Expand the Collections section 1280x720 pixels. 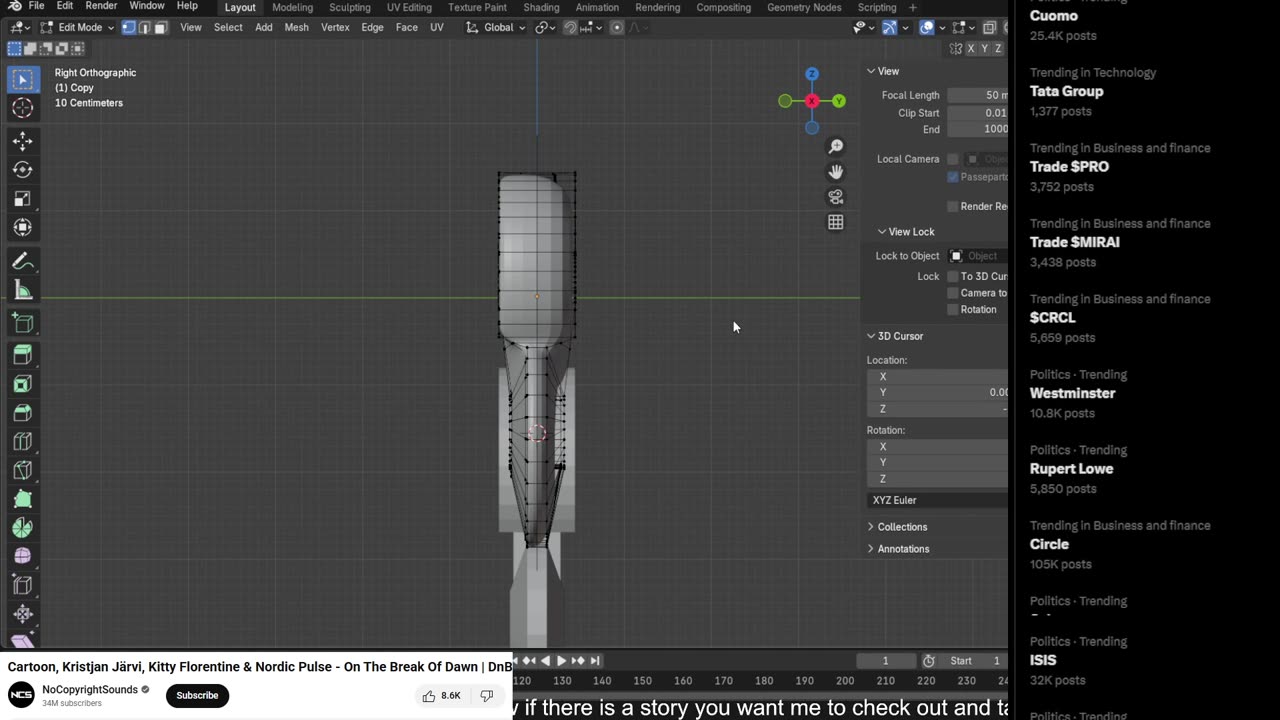(897, 527)
